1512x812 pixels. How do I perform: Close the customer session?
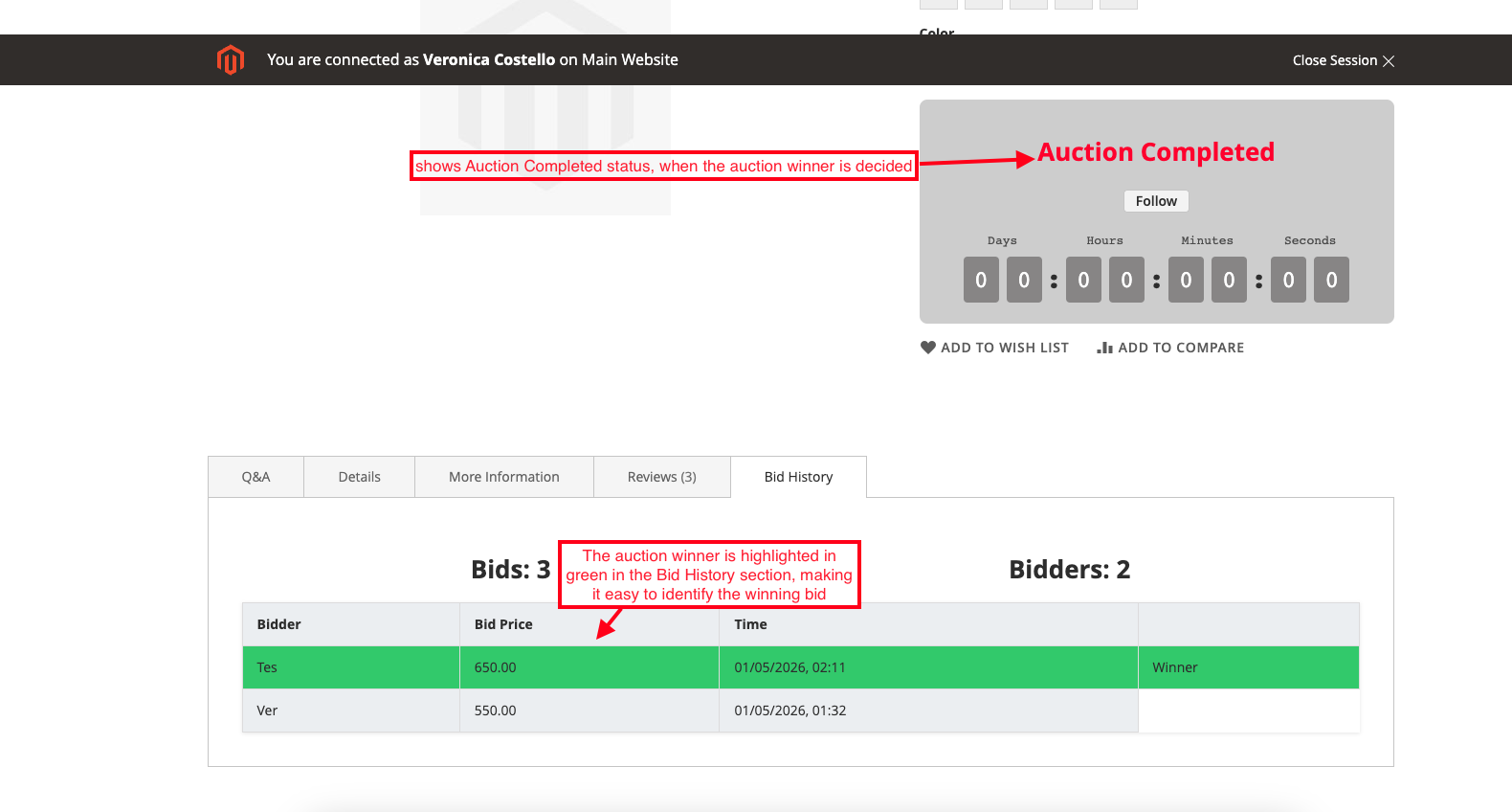1343,60
